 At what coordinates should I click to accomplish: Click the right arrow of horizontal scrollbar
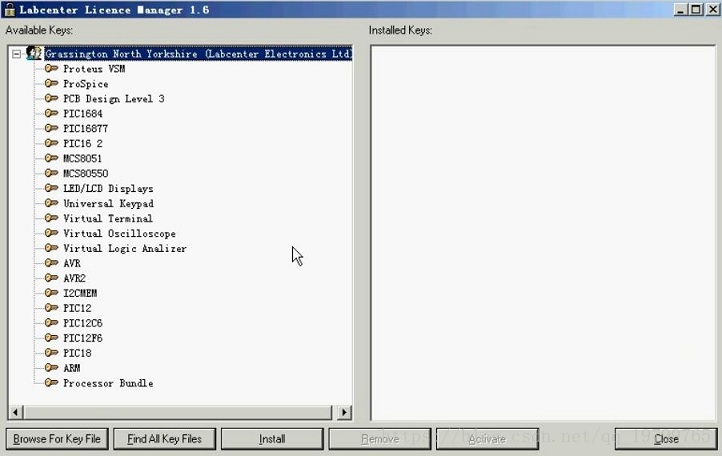[344, 412]
